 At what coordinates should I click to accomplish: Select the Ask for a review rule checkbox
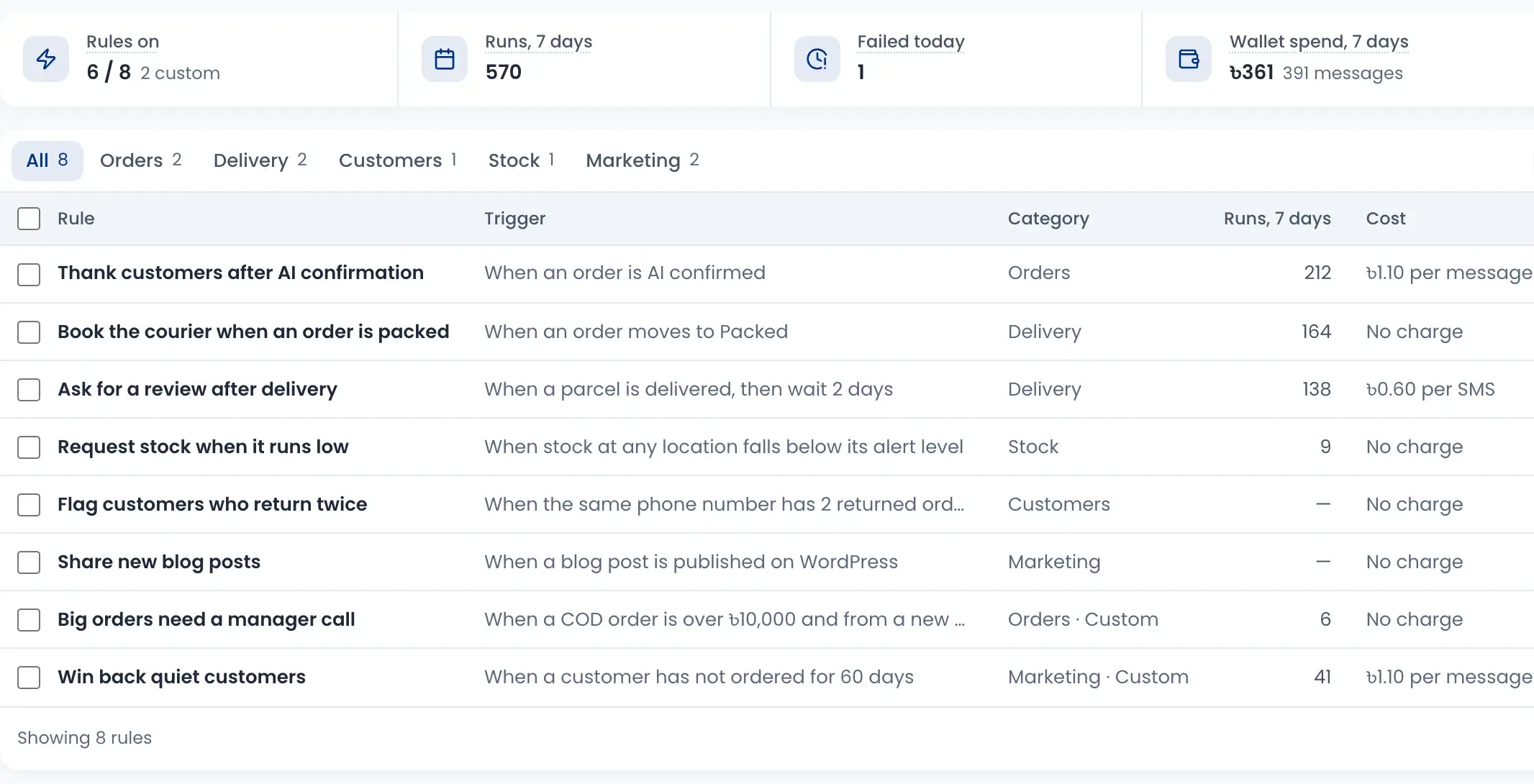(x=29, y=389)
